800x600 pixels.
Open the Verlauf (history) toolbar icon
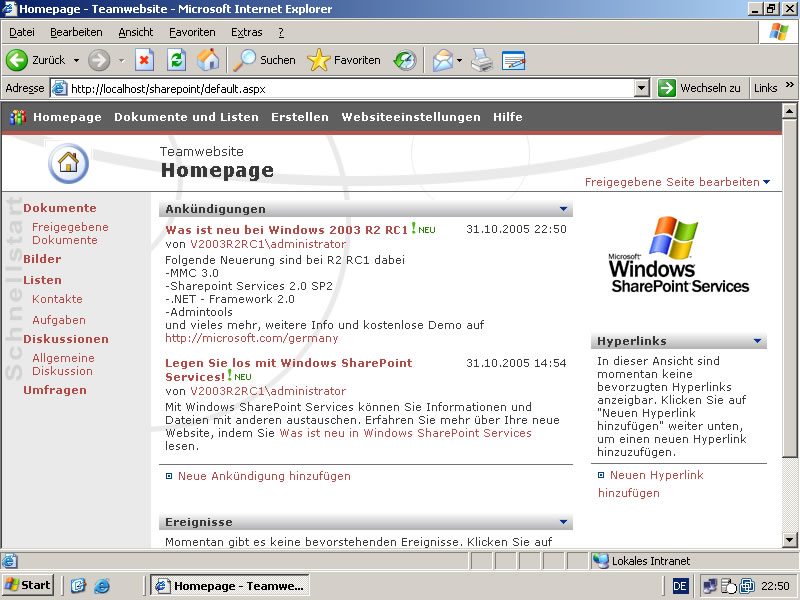[404, 60]
